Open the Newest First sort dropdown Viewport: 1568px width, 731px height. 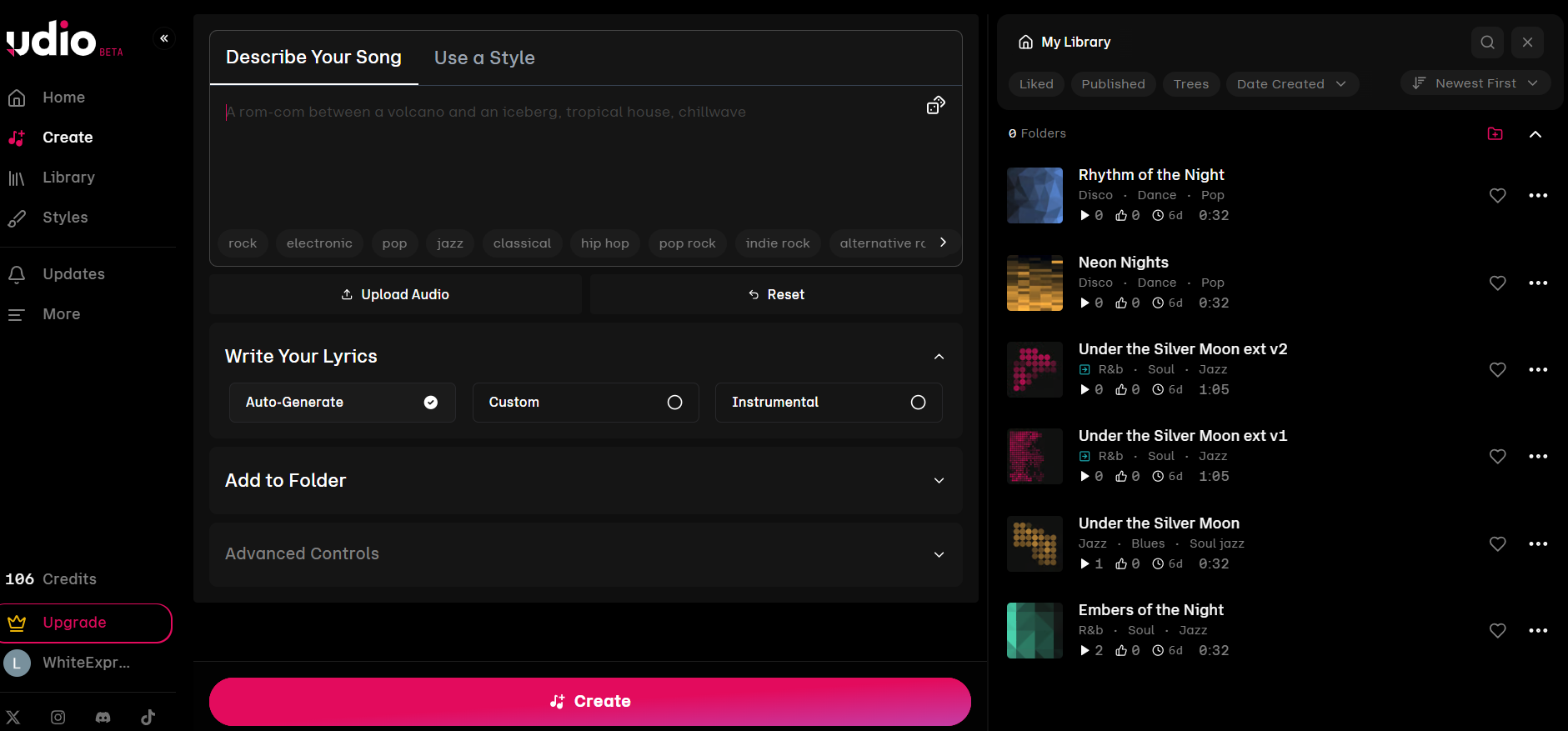point(1475,83)
